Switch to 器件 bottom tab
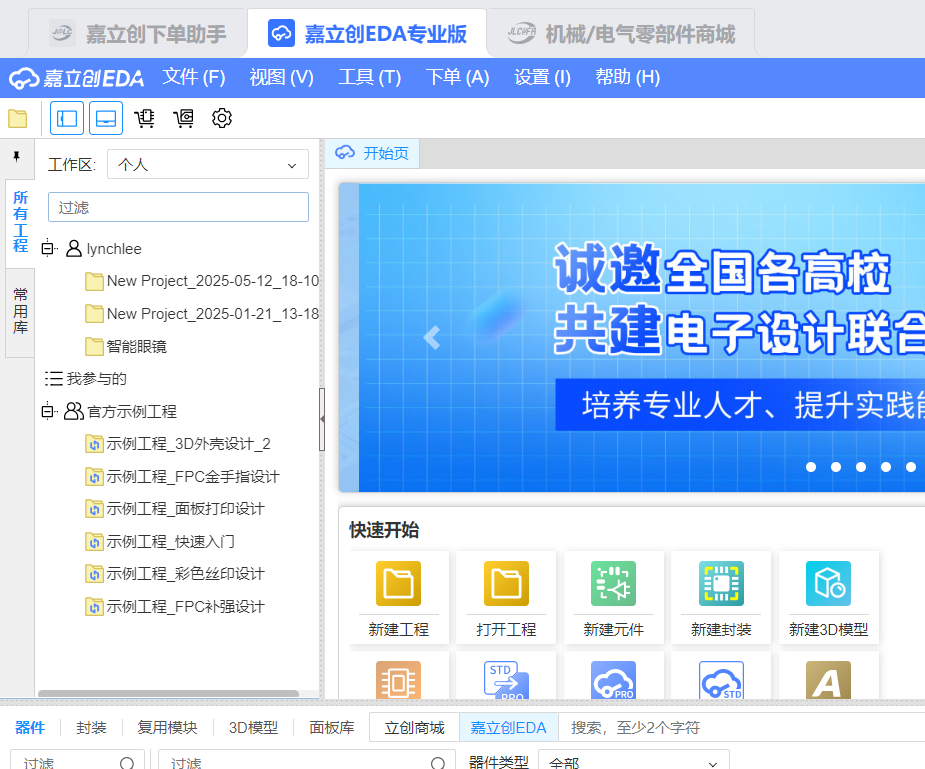 (x=29, y=728)
